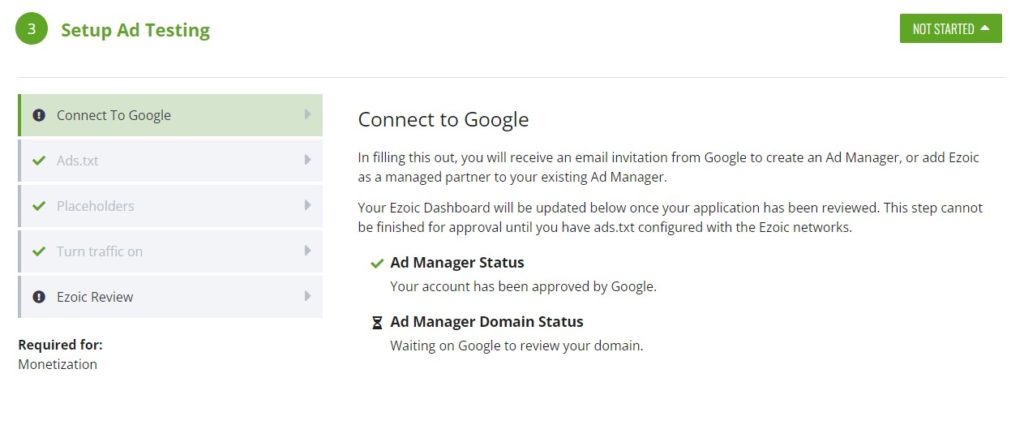
Task: Click the Ad Manager Status green checkmark
Action: (x=377, y=264)
